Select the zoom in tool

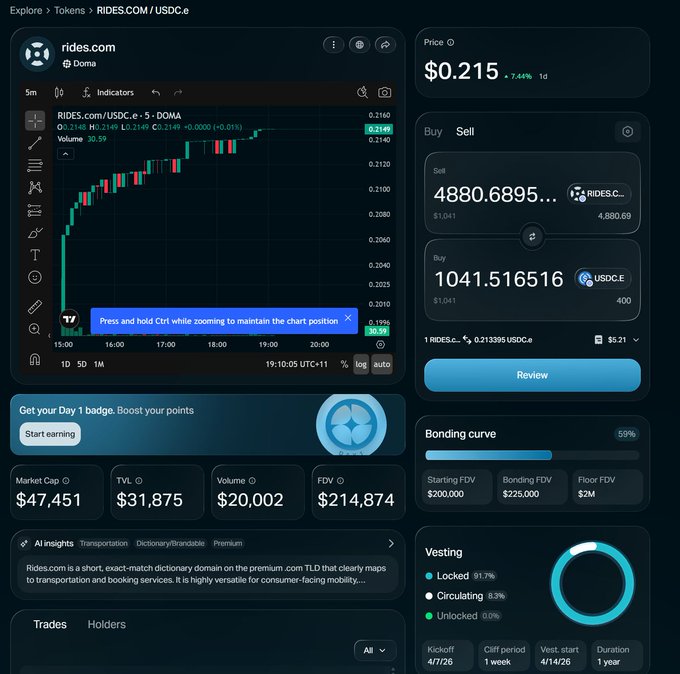(35, 329)
